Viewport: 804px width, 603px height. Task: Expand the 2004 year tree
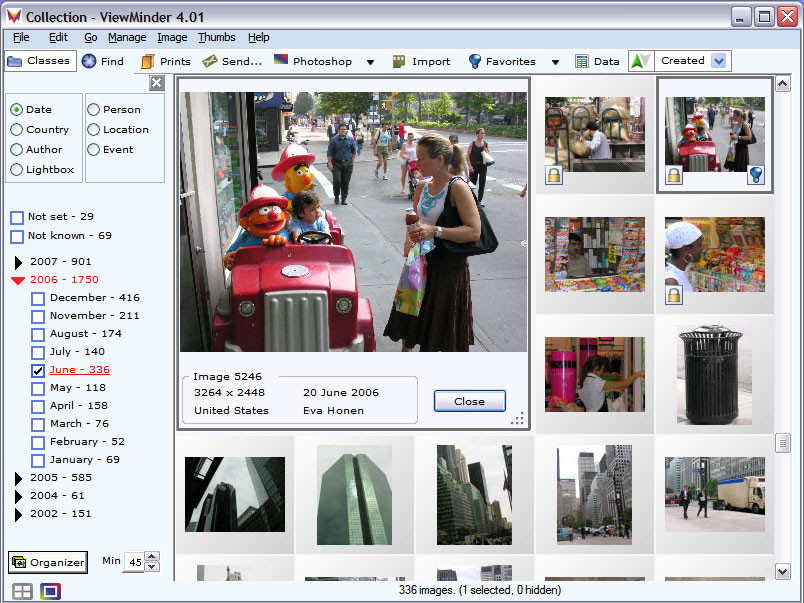click(x=18, y=496)
